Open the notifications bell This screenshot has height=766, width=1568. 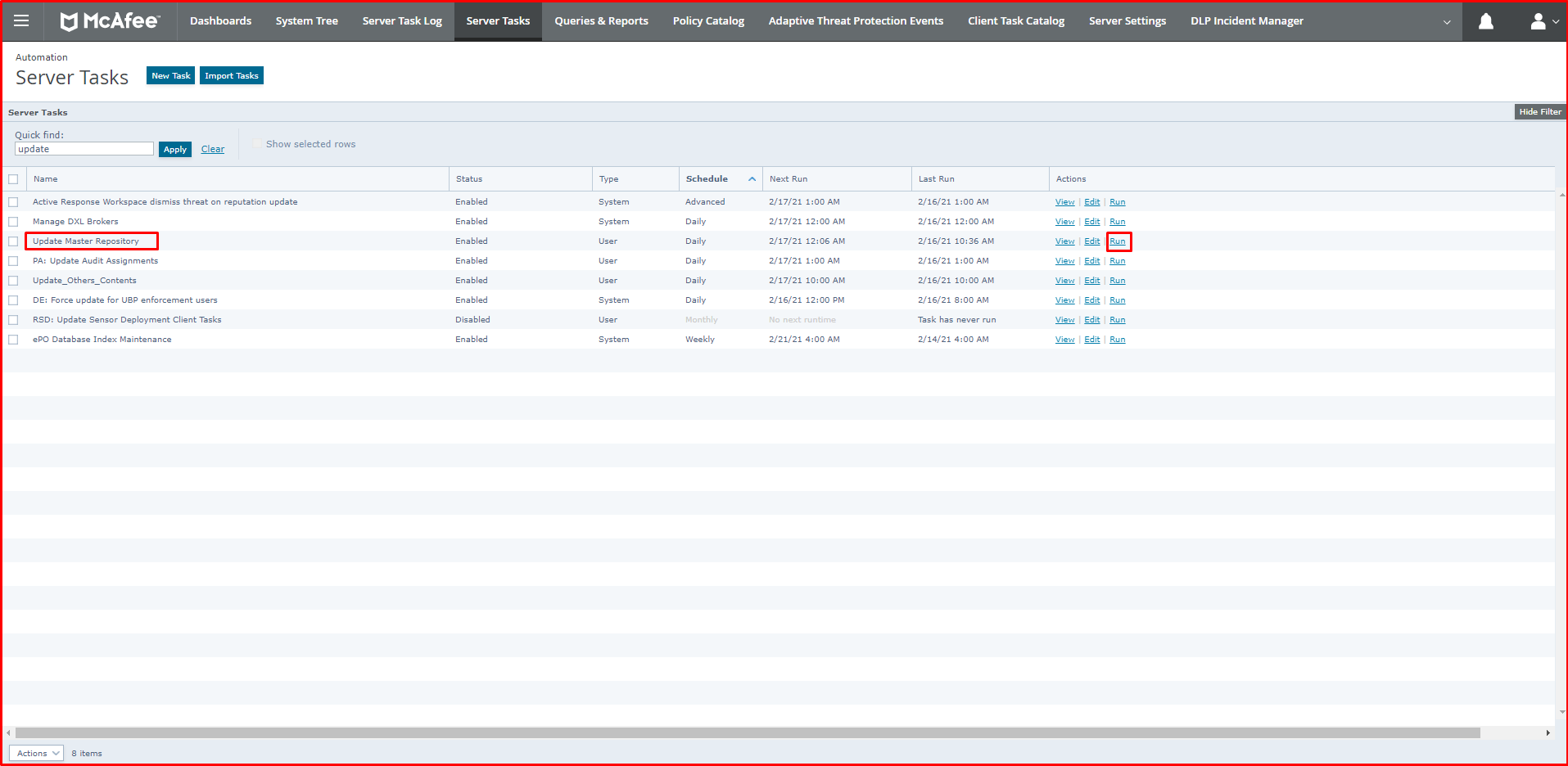(x=1485, y=21)
